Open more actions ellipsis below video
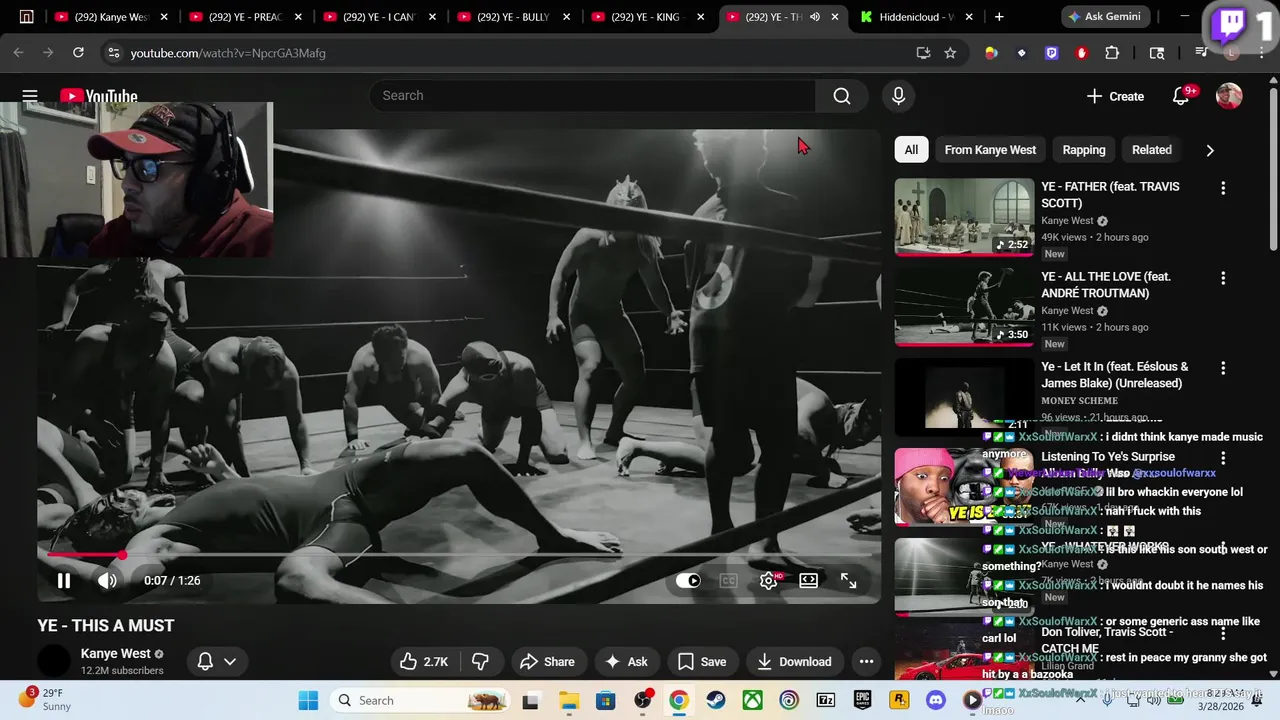Image resolution: width=1280 pixels, height=720 pixels. (866, 661)
